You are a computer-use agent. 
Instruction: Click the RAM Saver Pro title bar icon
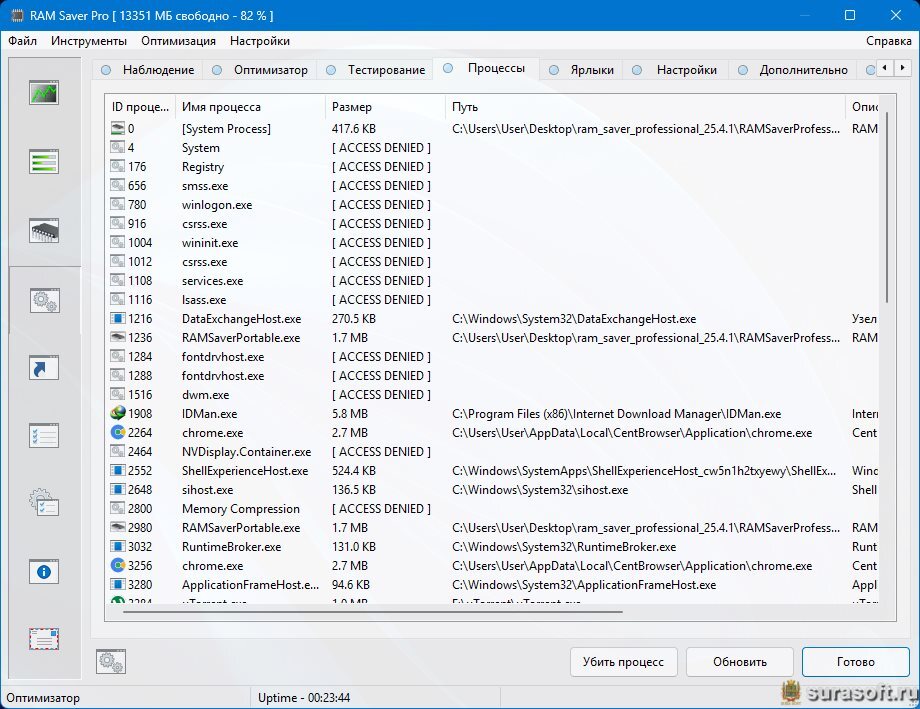[x=17, y=15]
